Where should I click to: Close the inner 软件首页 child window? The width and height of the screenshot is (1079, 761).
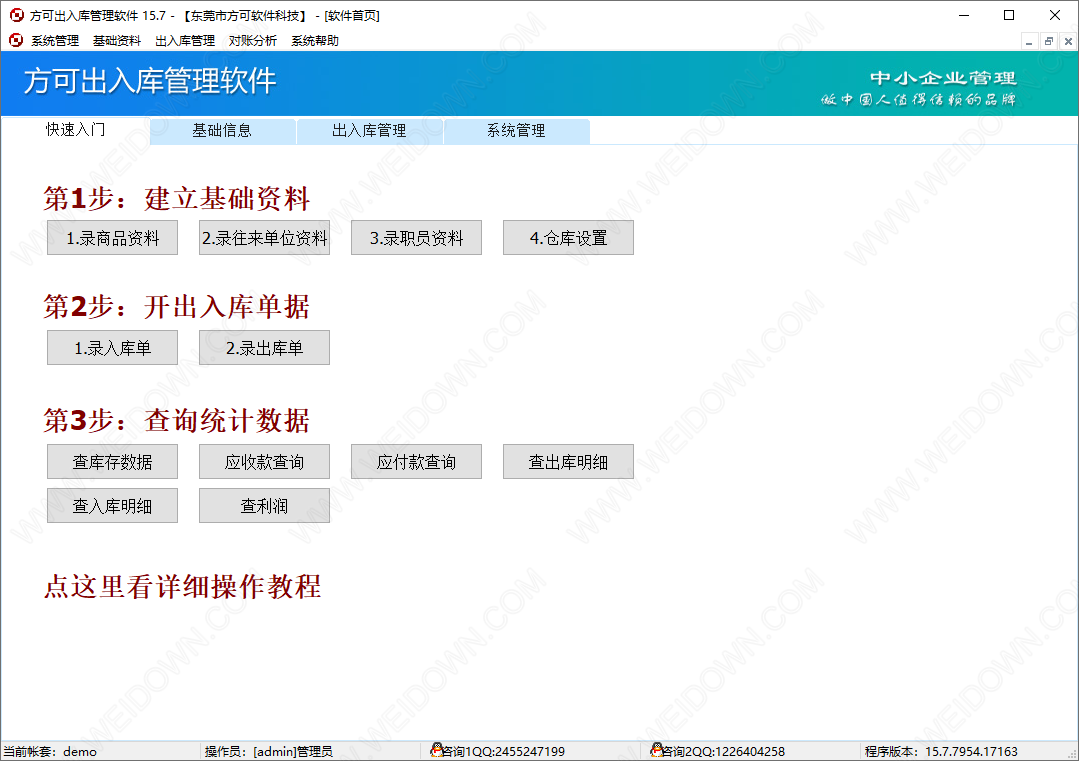click(x=1069, y=41)
